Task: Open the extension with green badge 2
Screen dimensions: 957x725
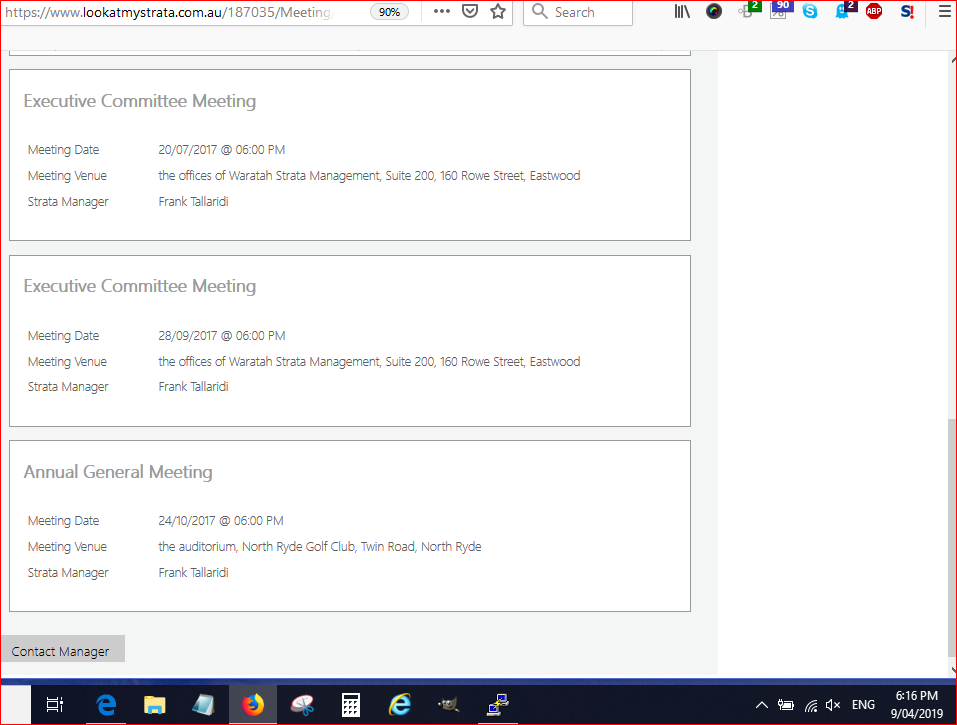Action: pos(747,10)
